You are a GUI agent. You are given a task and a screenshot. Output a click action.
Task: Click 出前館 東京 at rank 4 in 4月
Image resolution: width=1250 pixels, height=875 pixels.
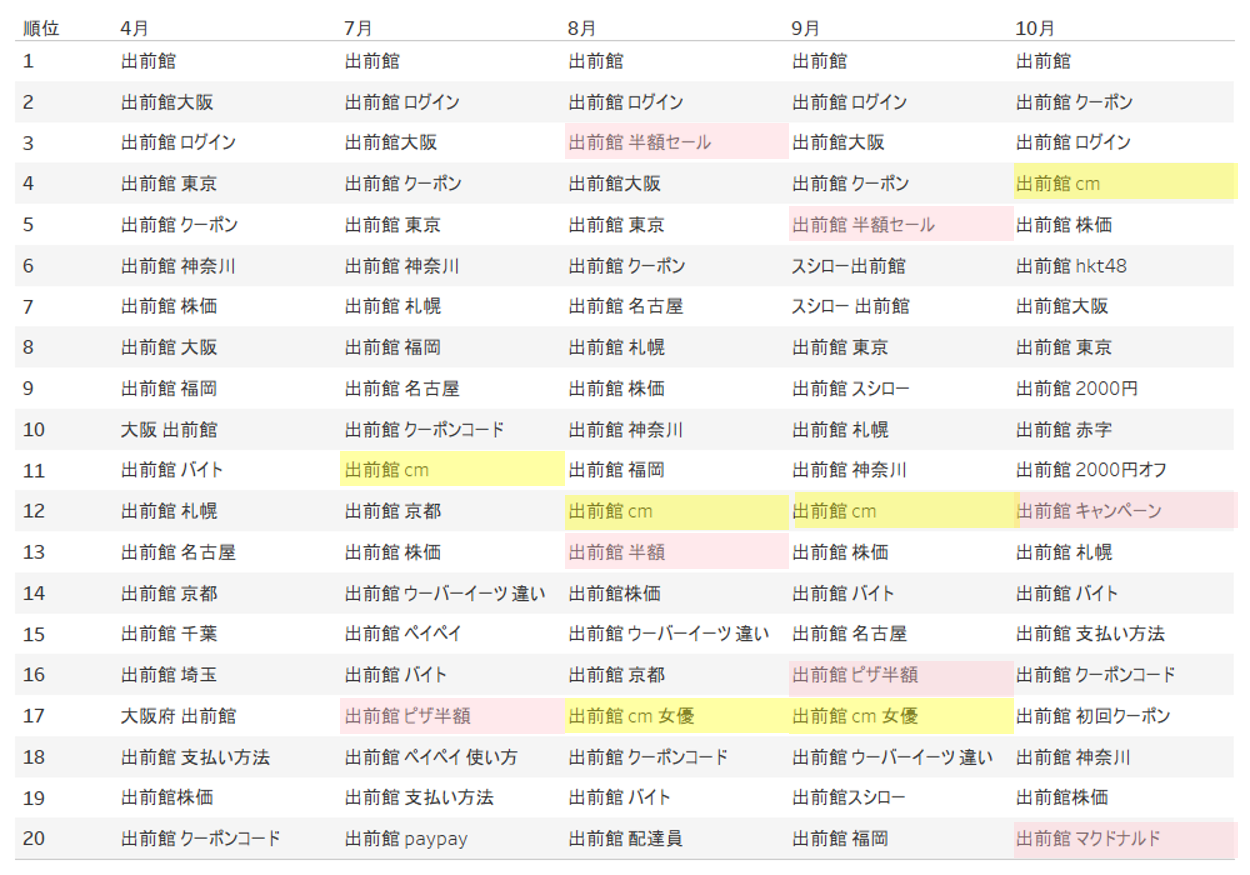click(169, 184)
